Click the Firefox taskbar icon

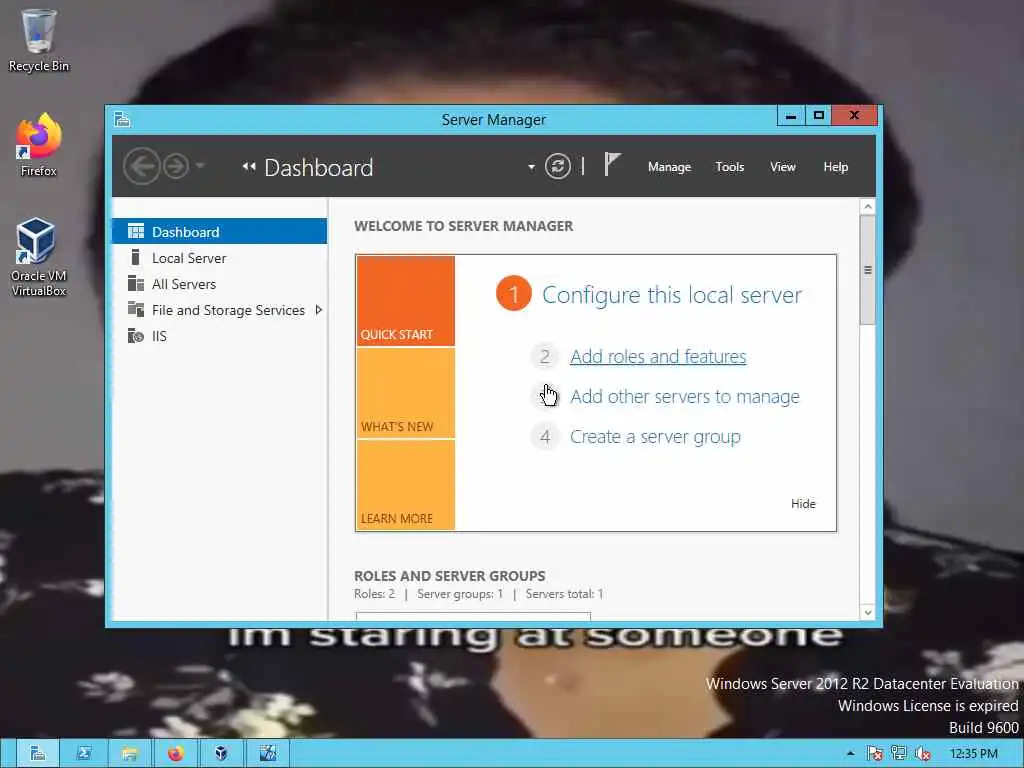(175, 754)
